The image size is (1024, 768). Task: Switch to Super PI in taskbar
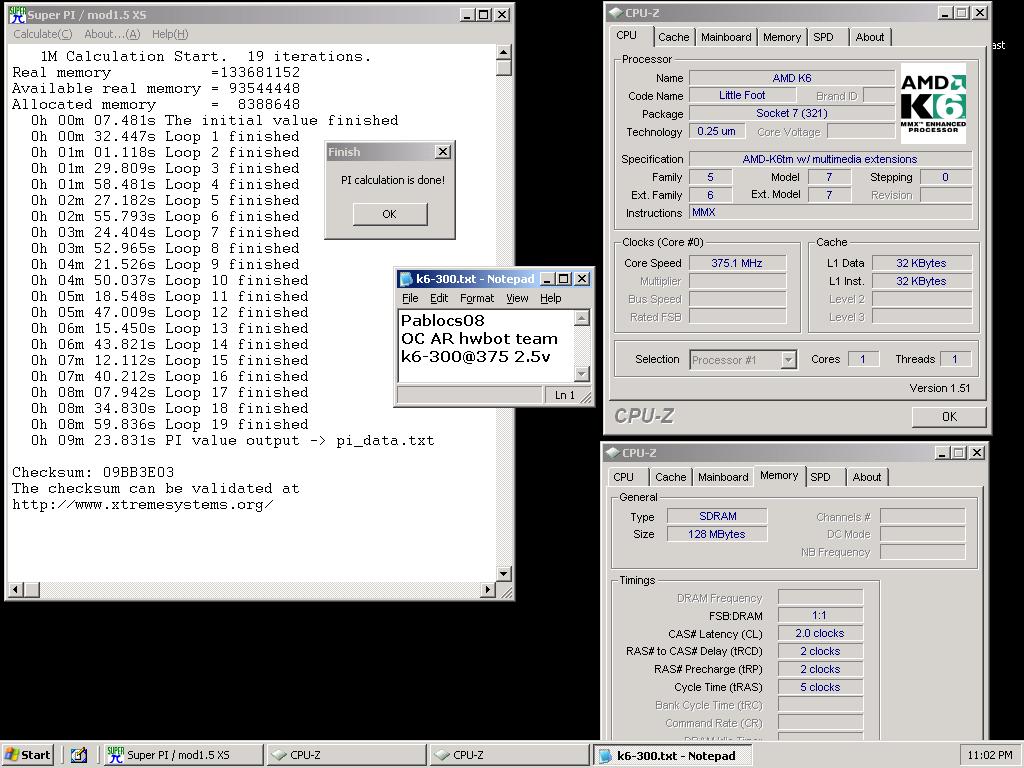point(183,755)
